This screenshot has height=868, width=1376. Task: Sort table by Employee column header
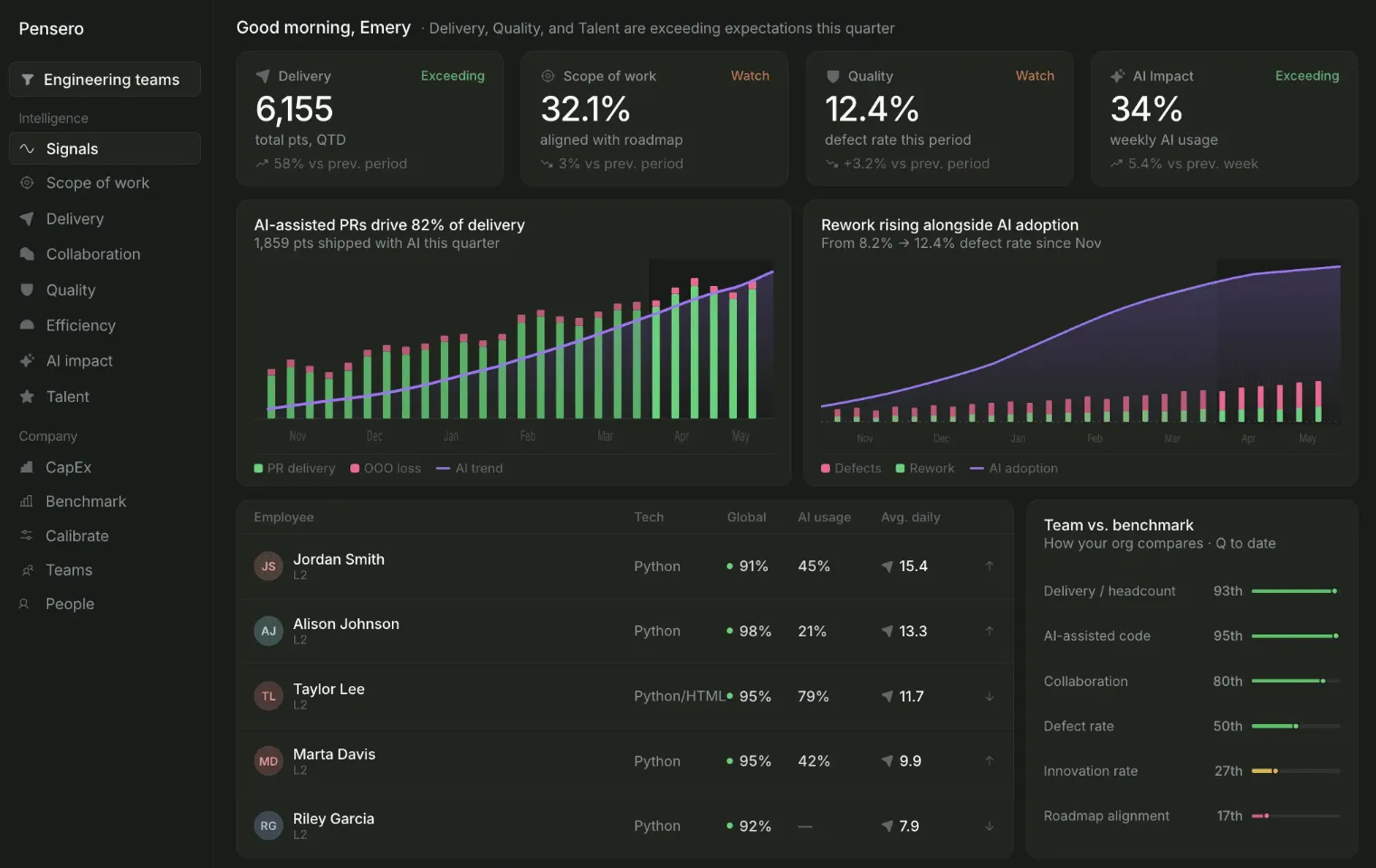coord(283,518)
